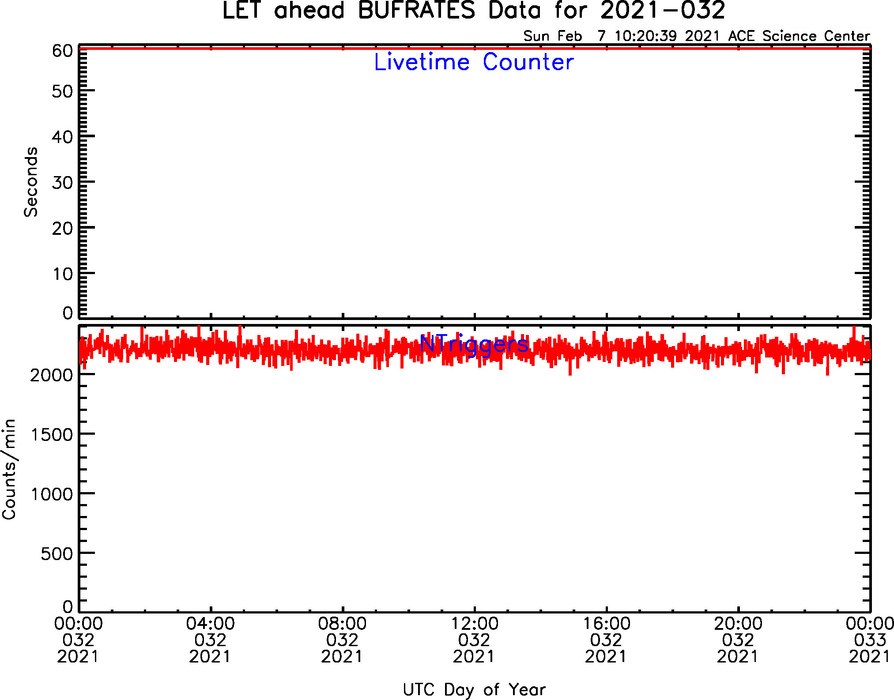This screenshot has width=894, height=700.
Task: Click the 04:00 time tick label
Action: [210, 621]
